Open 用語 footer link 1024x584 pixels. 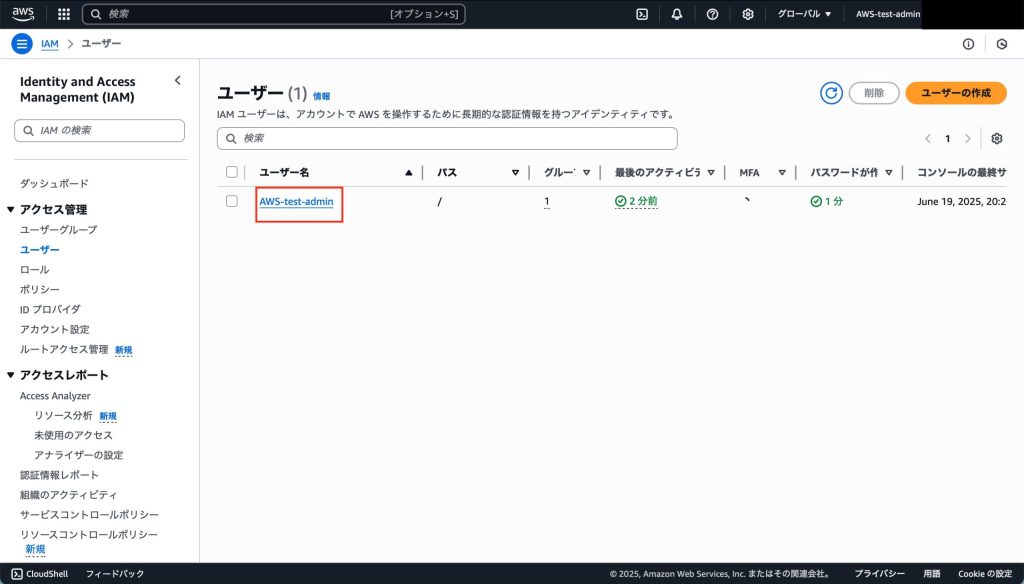(932, 574)
